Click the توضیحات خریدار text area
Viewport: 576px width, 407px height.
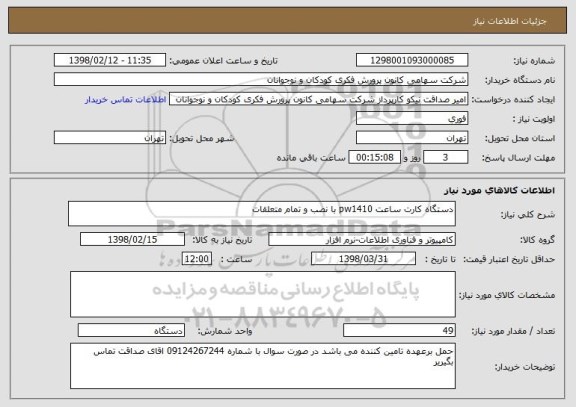coord(263,366)
